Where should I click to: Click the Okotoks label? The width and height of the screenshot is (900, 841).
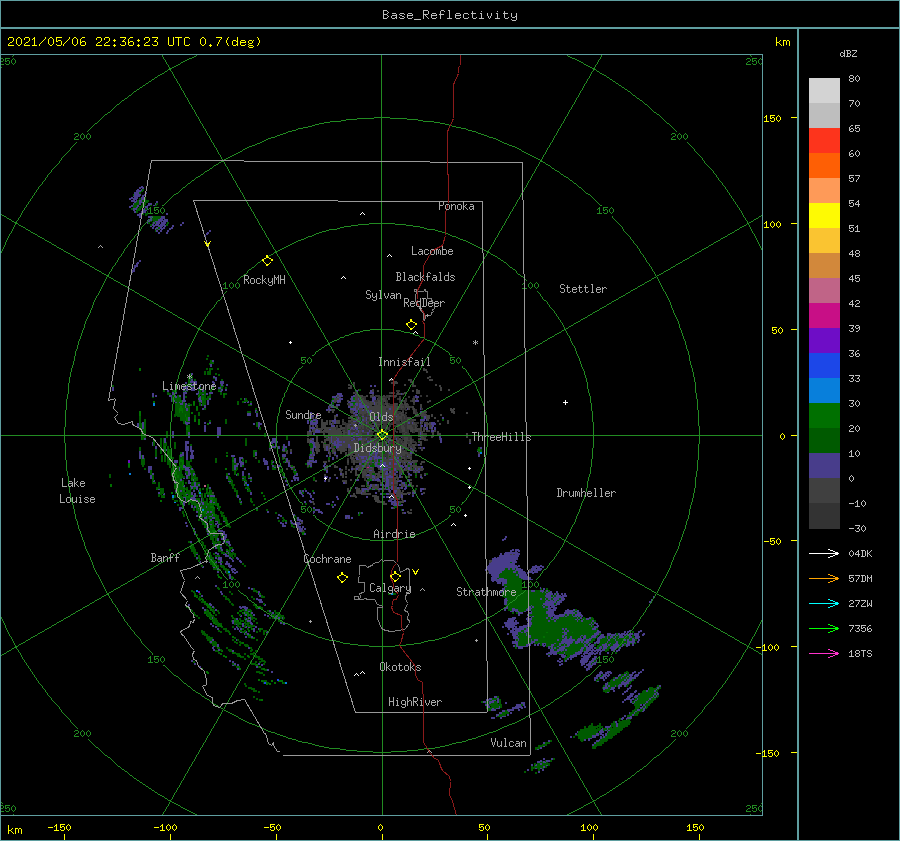[400, 667]
